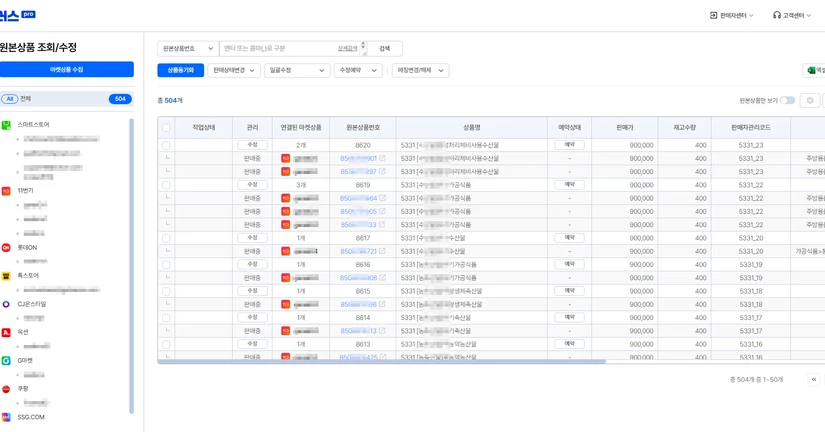Open external link icon for product ending 901
The width and height of the screenshot is (825, 432).
pos(382,158)
